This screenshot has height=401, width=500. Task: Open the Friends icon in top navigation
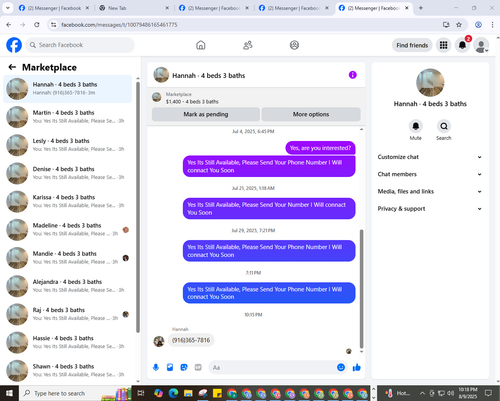click(x=248, y=45)
